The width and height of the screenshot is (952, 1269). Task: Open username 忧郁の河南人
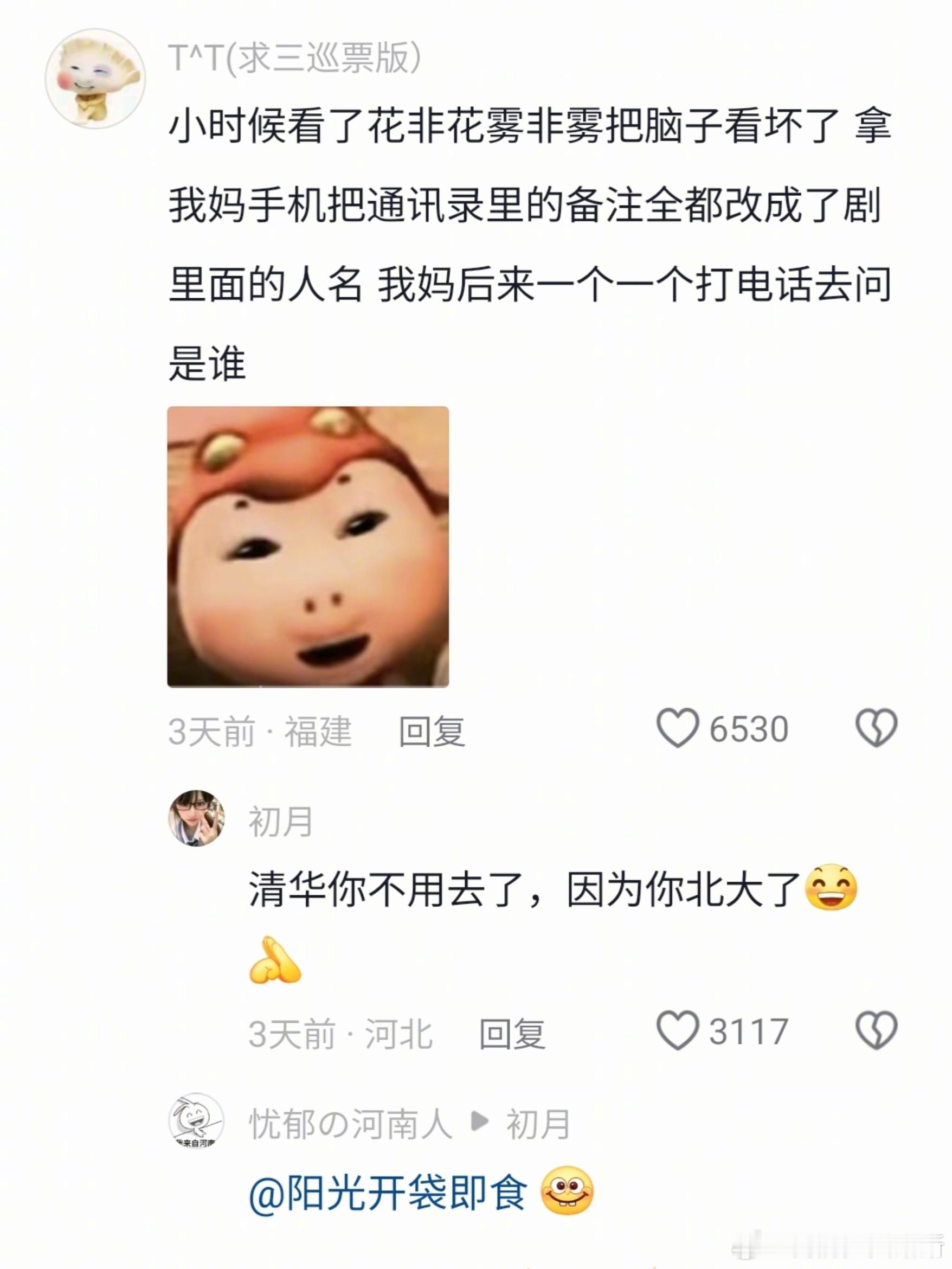(351, 1123)
